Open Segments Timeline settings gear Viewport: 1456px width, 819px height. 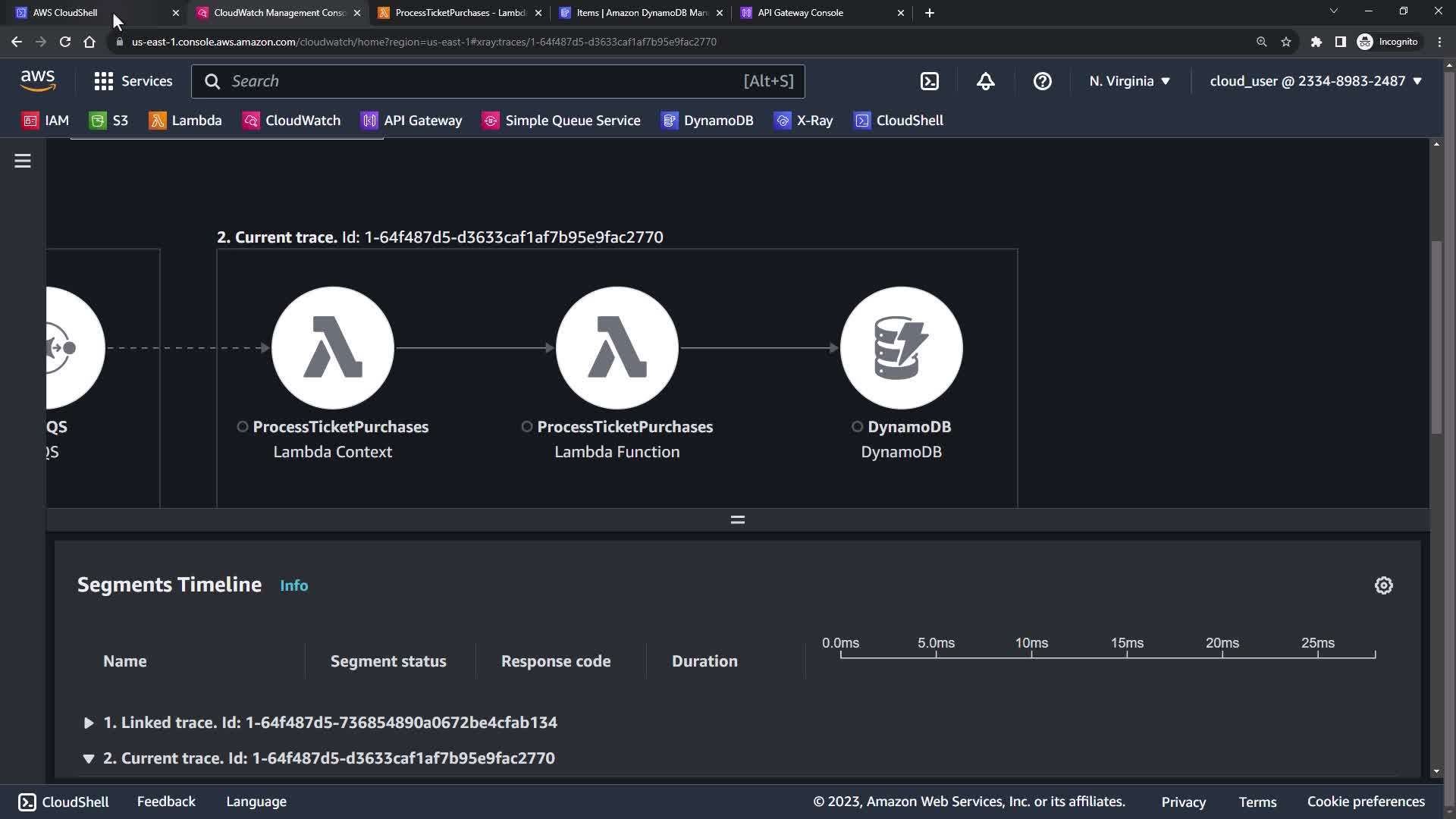1383,585
